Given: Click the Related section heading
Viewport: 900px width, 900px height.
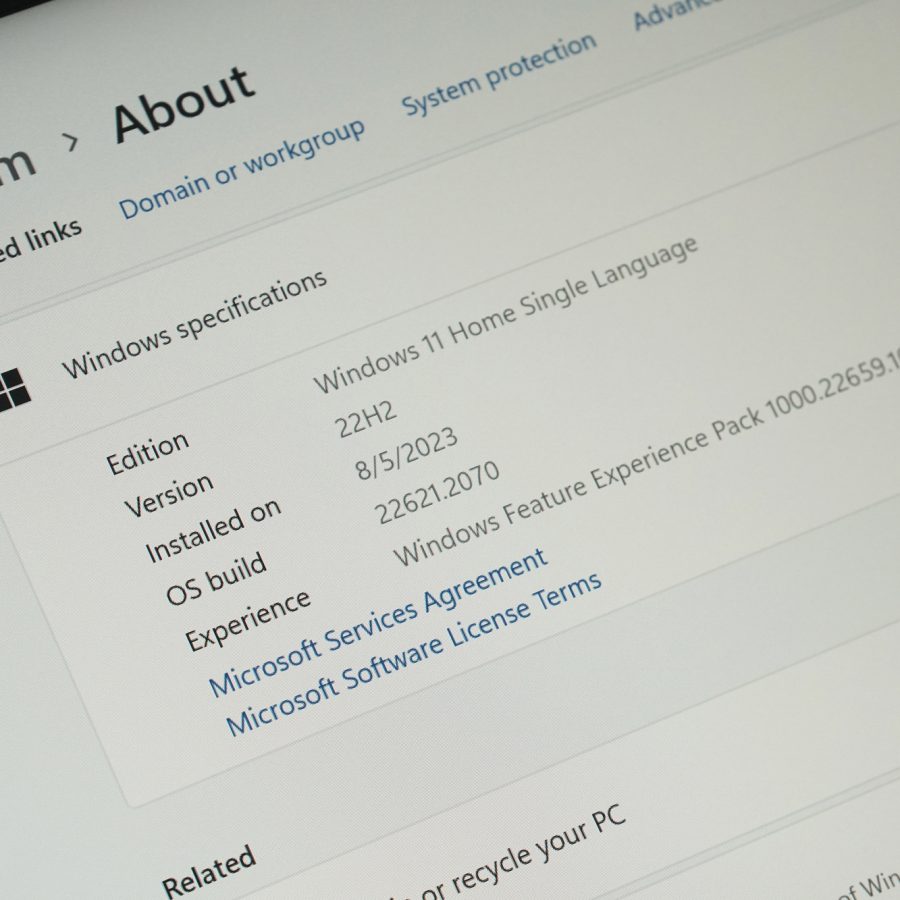Looking at the screenshot, I should pyautogui.click(x=208, y=871).
